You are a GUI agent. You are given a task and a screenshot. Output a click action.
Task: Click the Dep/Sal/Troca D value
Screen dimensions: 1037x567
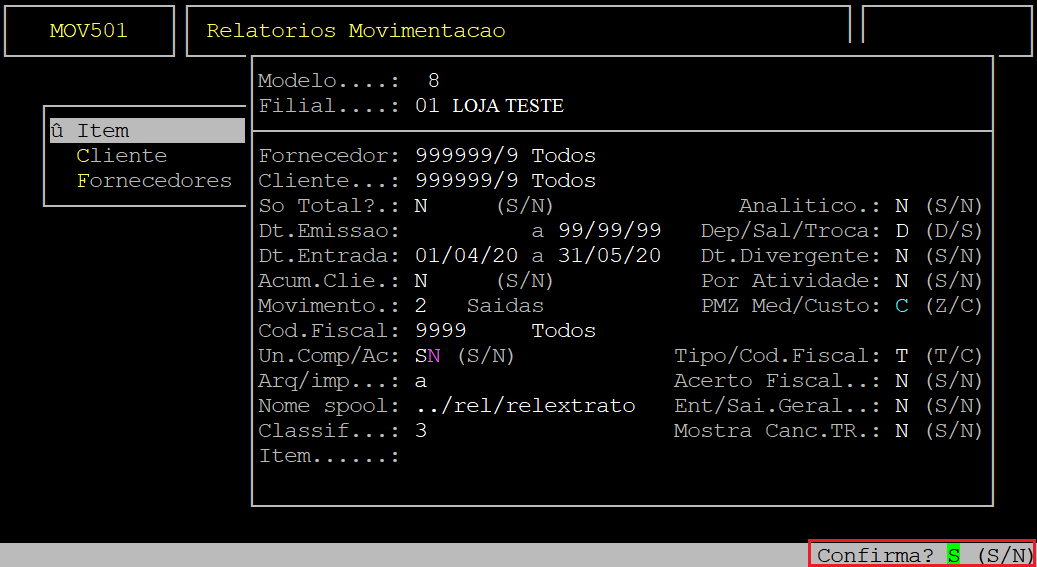[901, 231]
